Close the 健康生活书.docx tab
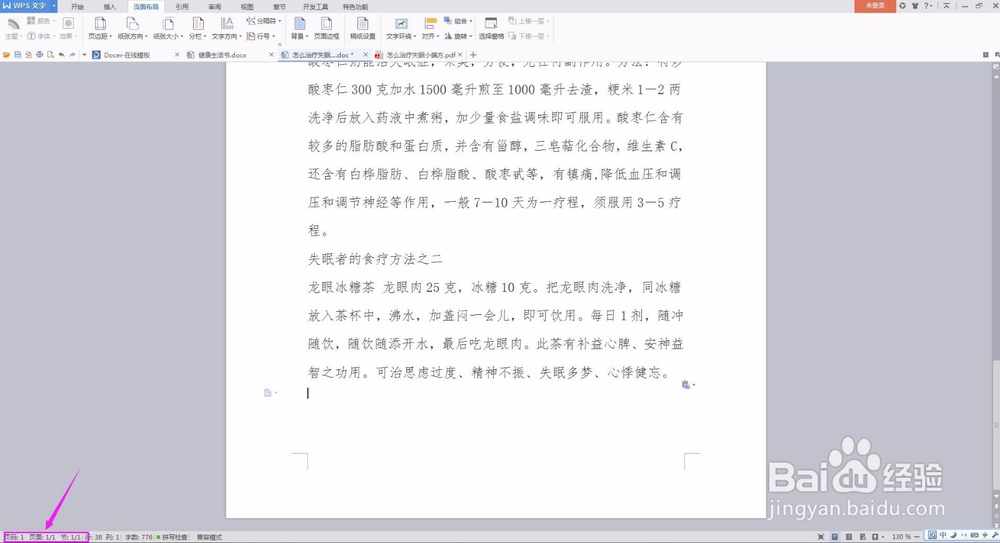 click(271, 55)
